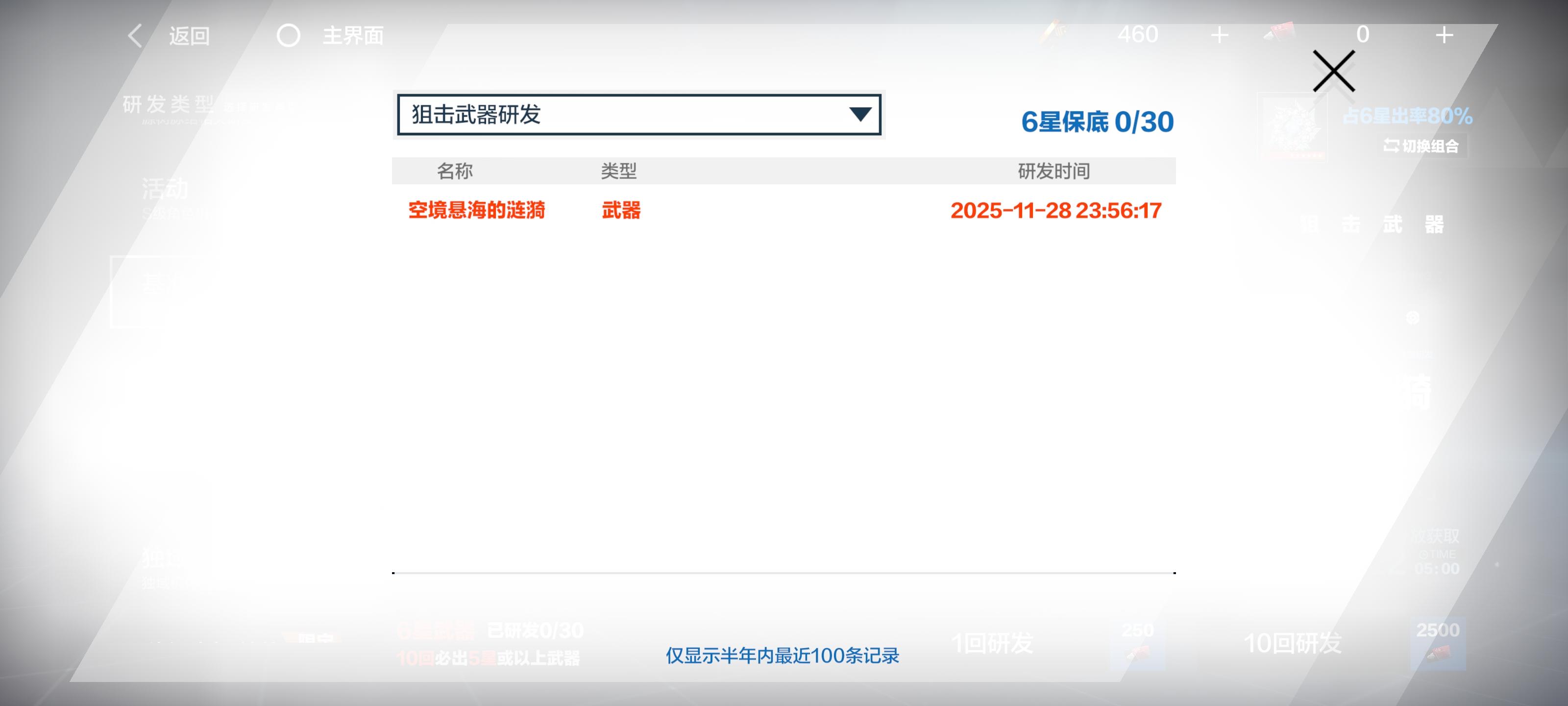
Task: Click the 2025-11-28 23:56:17 timestamp
Action: tap(1055, 210)
